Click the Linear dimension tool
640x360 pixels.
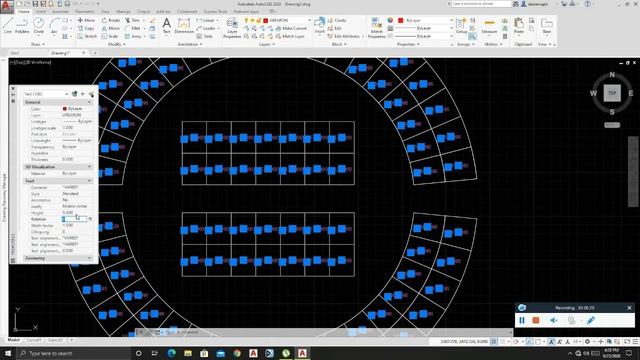206,20
